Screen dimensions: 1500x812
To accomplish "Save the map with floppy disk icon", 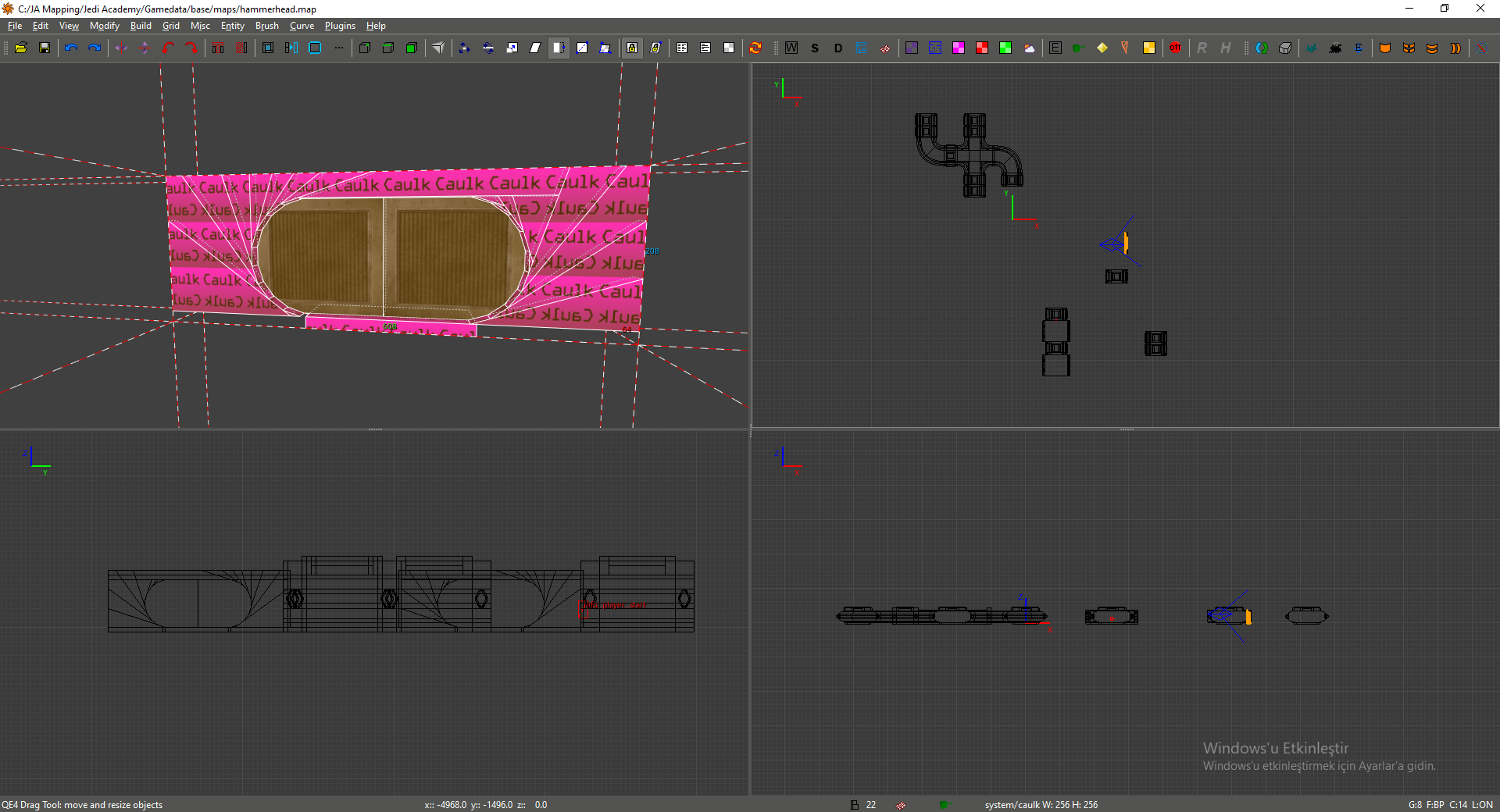I will click(45, 48).
